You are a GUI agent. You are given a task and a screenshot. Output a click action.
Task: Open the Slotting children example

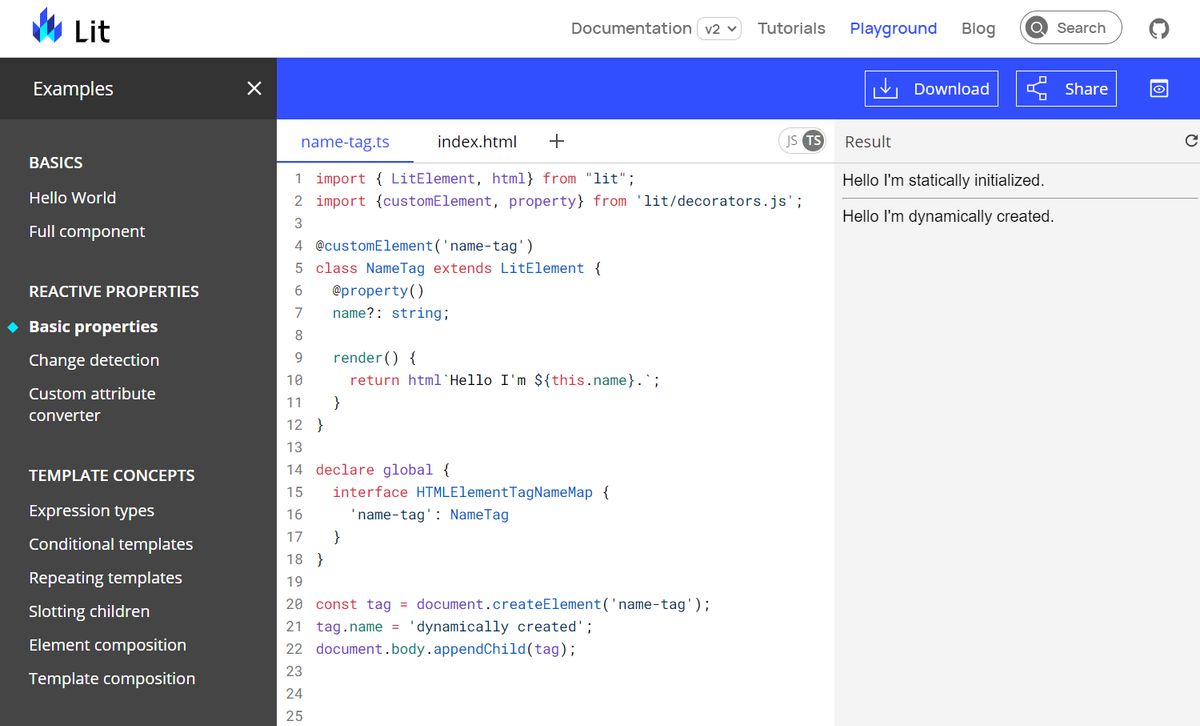pos(89,612)
